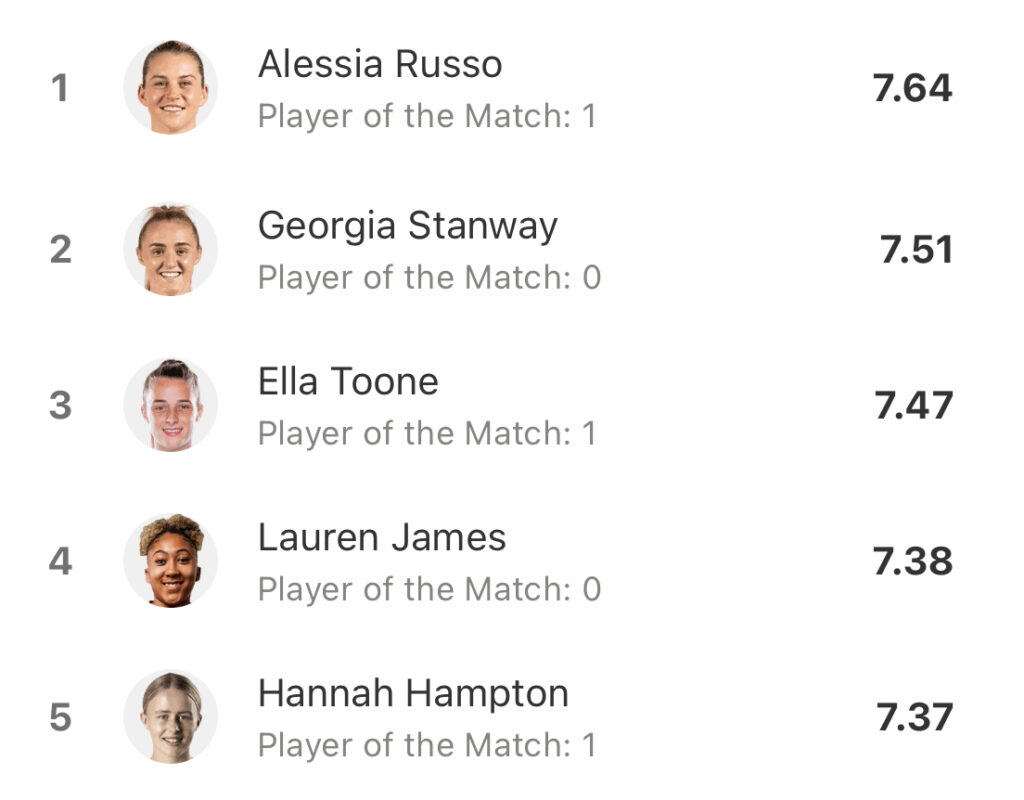Click rank number 1
Image resolution: width=1024 pixels, height=800 pixels.
tap(60, 88)
